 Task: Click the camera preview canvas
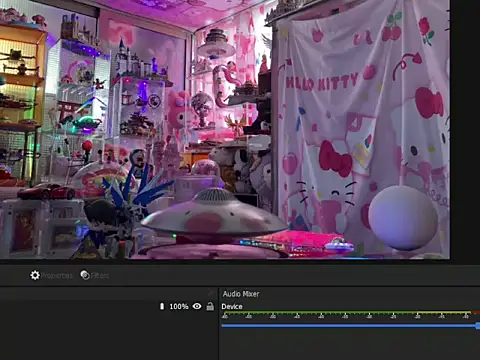coord(225,129)
